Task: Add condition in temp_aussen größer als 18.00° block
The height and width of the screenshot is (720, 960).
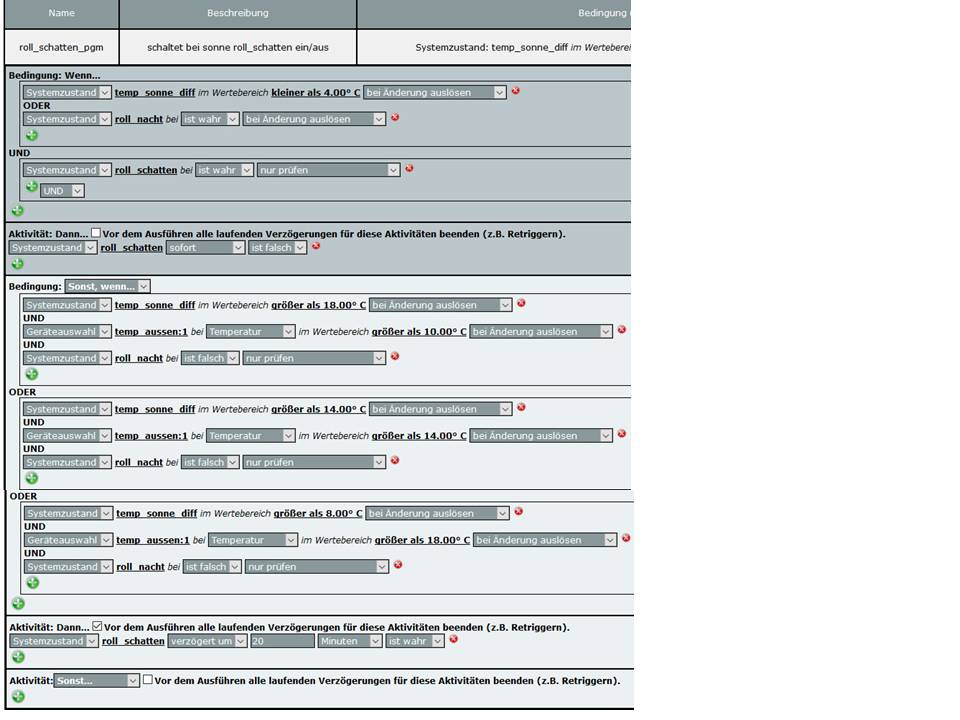Action: point(33,583)
